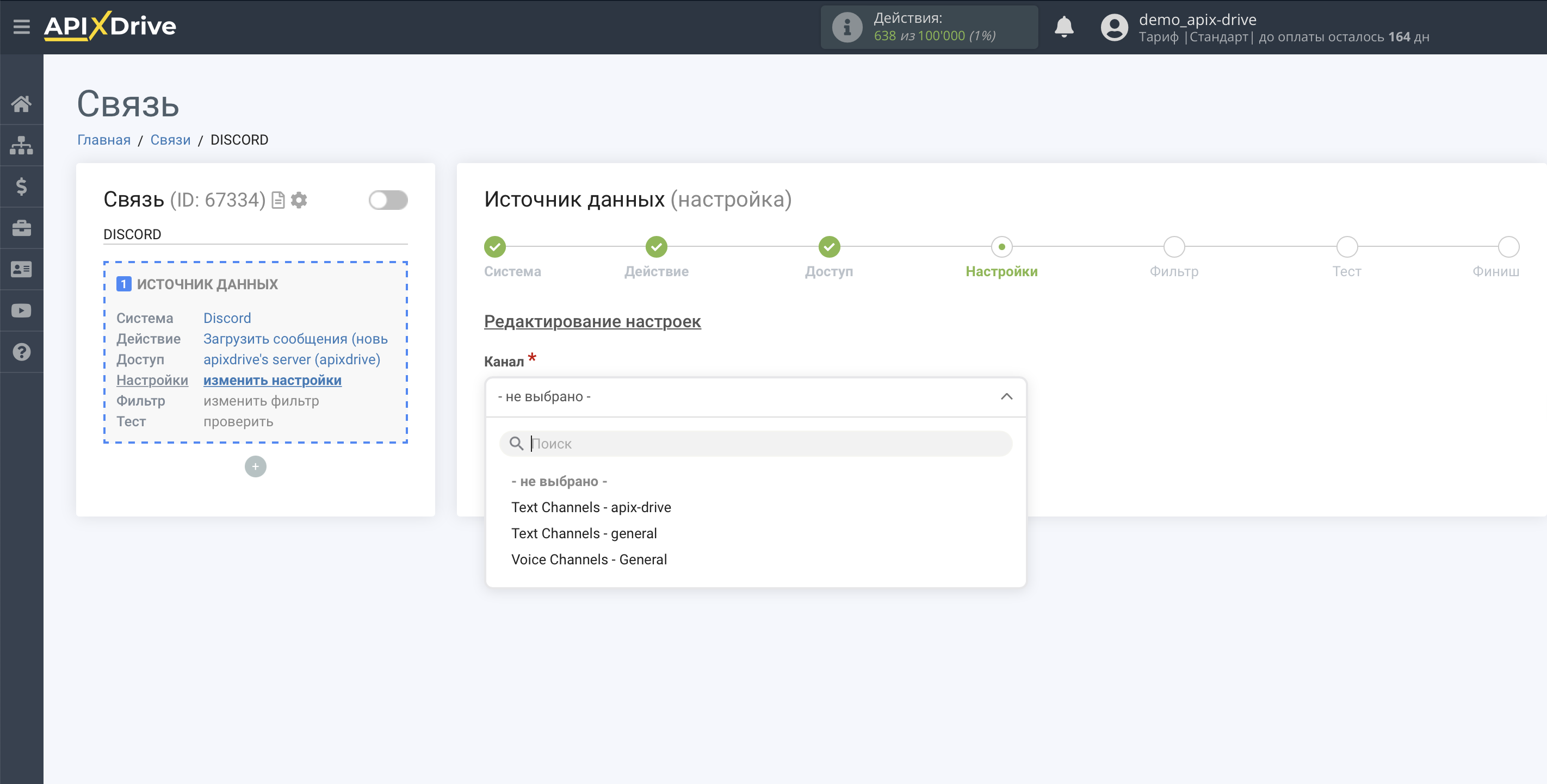Click "apixdrive's server" access link
The width and height of the screenshot is (1547, 784).
click(x=292, y=359)
